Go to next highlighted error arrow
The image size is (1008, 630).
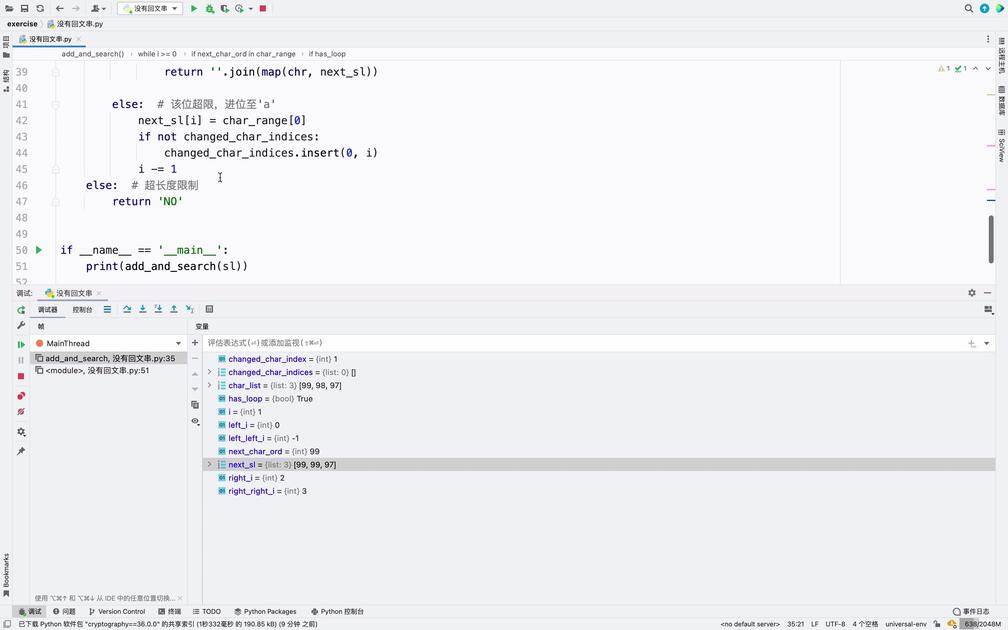[x=988, y=68]
